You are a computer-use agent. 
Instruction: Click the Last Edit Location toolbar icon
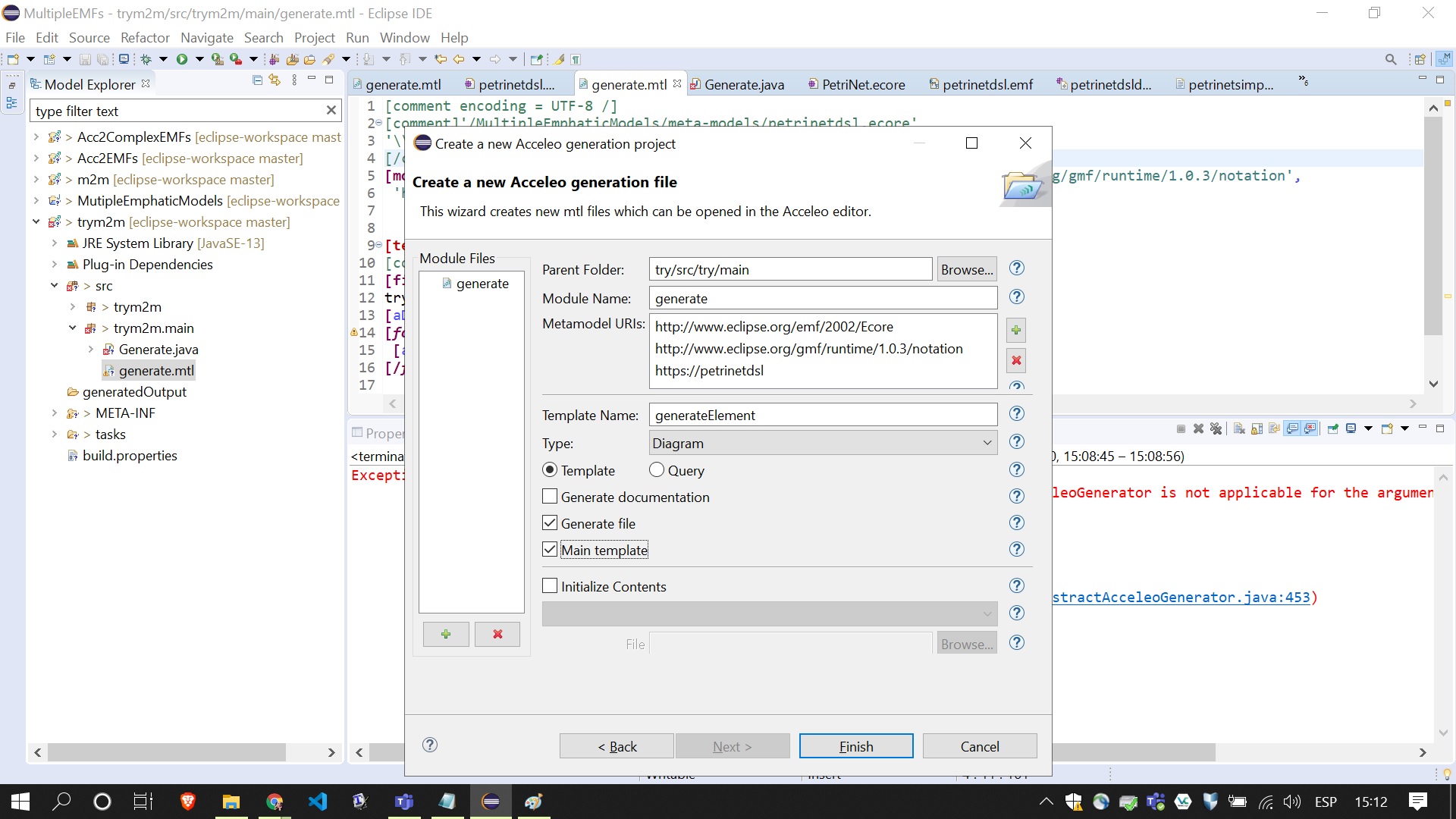point(441,59)
